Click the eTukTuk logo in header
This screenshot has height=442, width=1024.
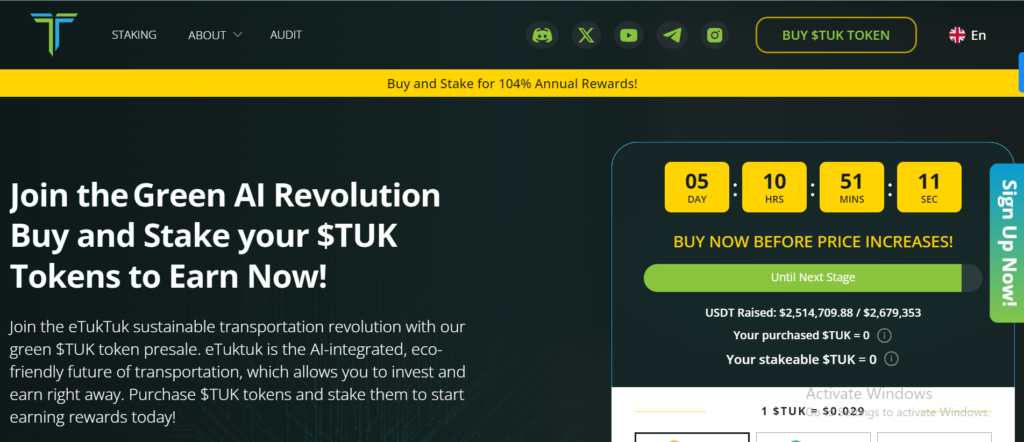[x=54, y=34]
